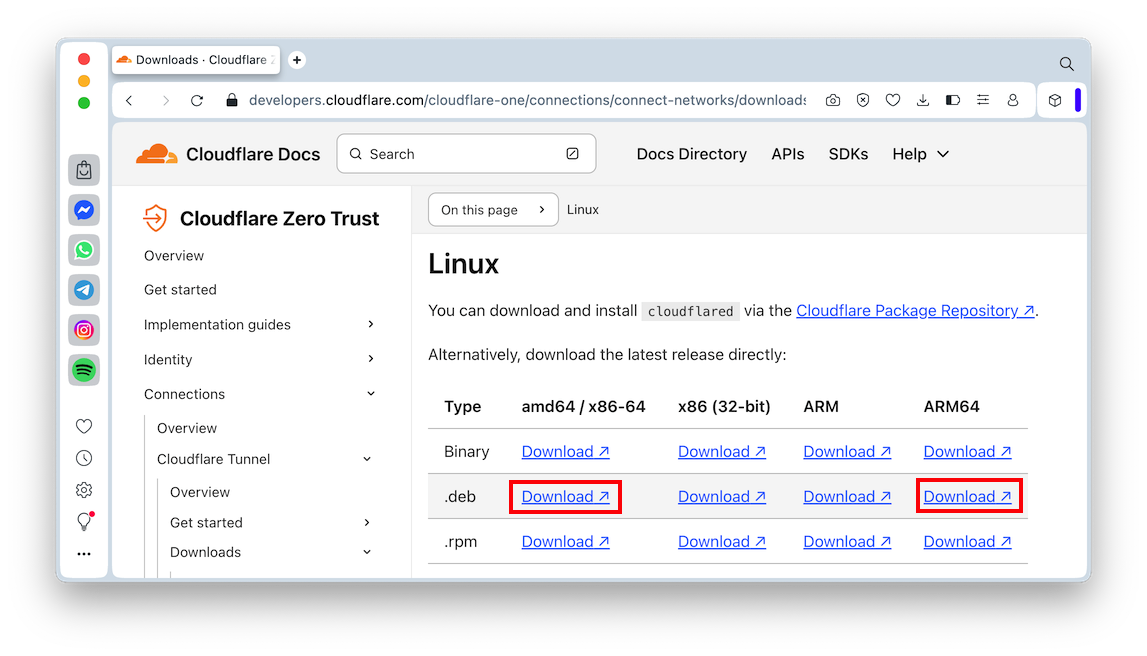Open the On this page dropdown
1147x656 pixels.
pyautogui.click(x=493, y=210)
